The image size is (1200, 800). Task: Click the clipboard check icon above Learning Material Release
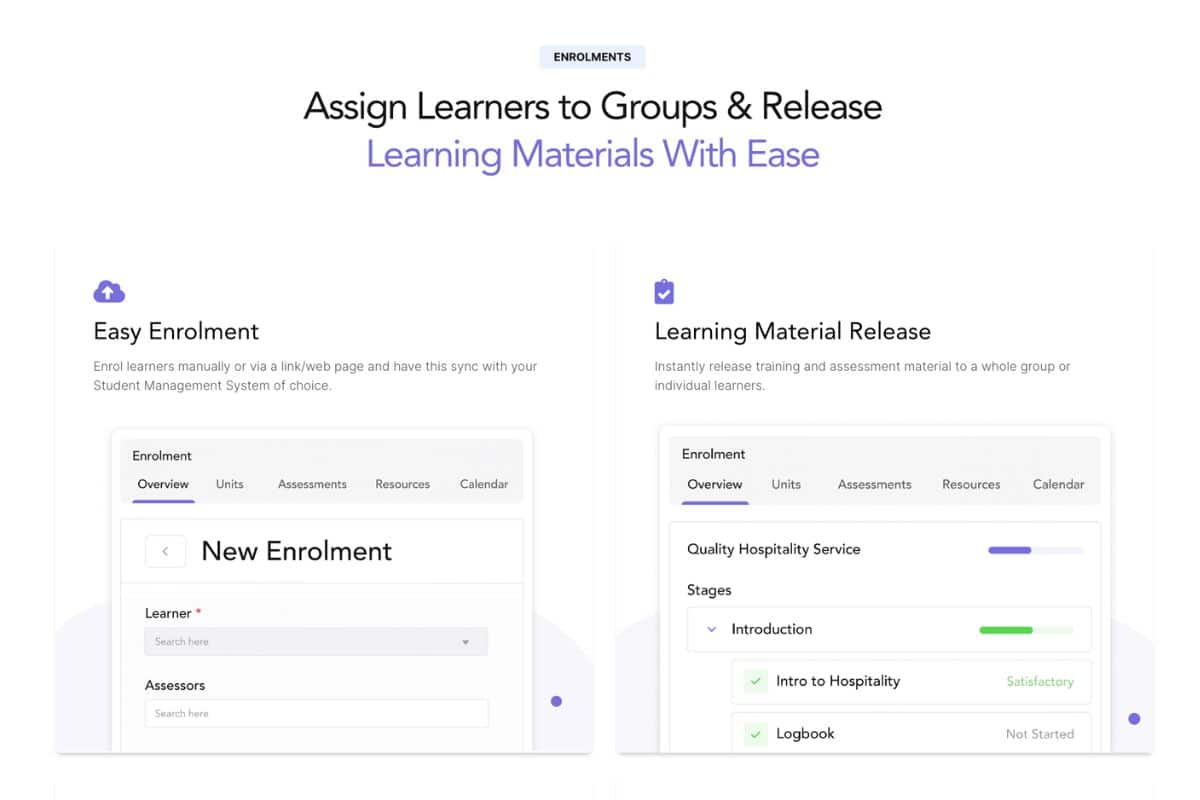664,291
